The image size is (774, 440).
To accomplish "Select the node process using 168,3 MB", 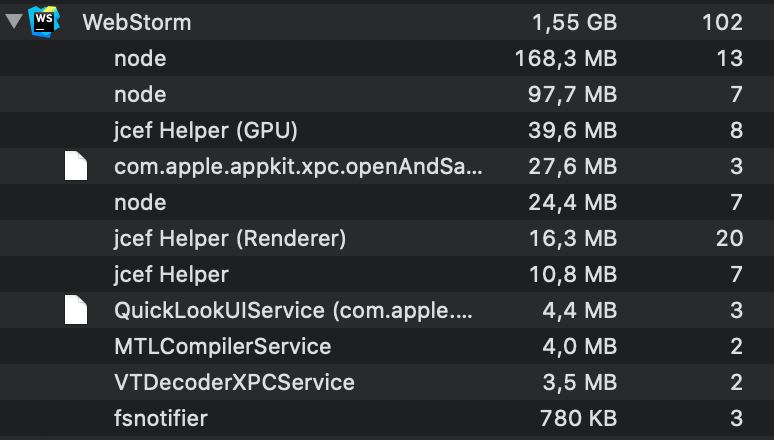I will 387,58.
